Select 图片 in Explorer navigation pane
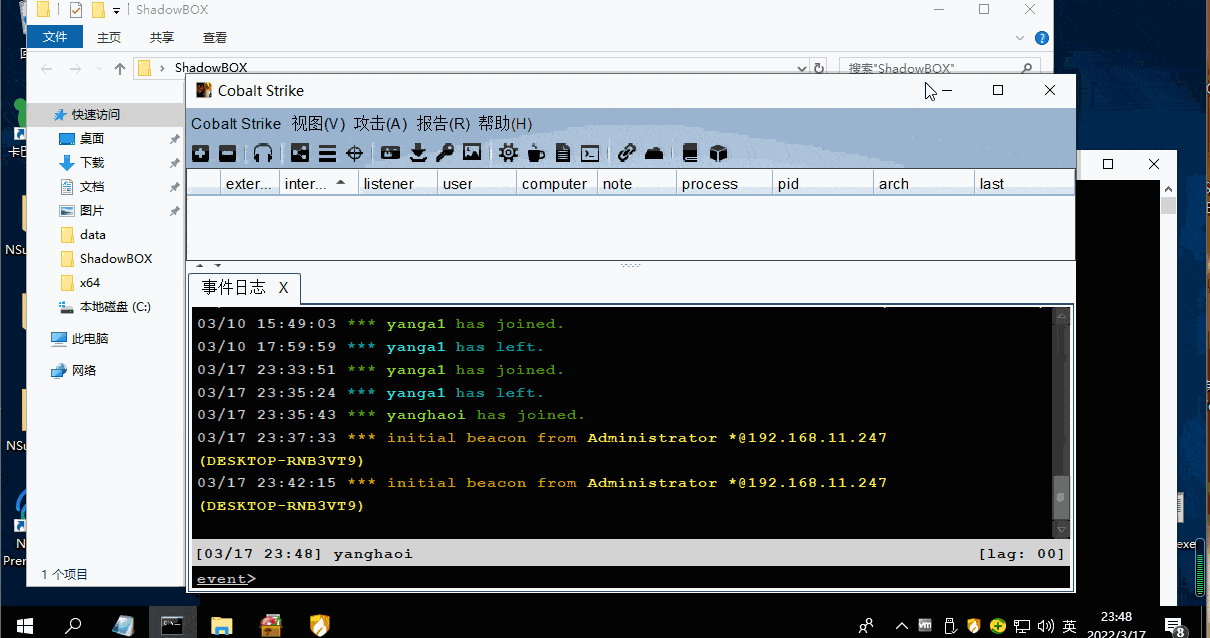The height and width of the screenshot is (638, 1210). click(92, 211)
